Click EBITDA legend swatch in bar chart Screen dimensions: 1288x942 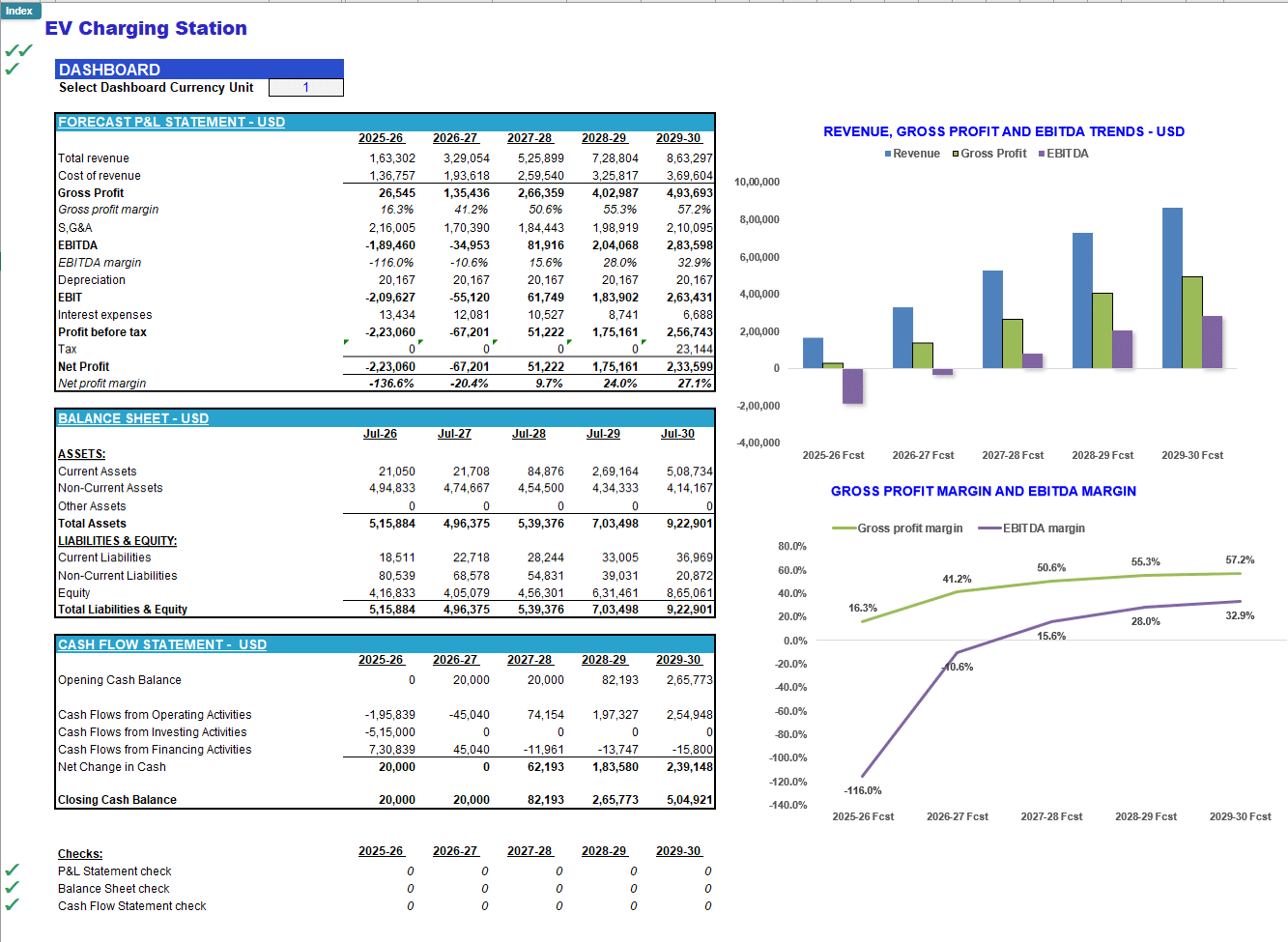point(1042,154)
